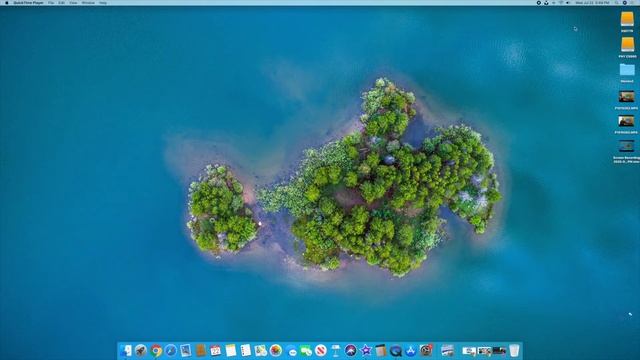Launch Launchpad rocket icon in Dock

[141, 351]
